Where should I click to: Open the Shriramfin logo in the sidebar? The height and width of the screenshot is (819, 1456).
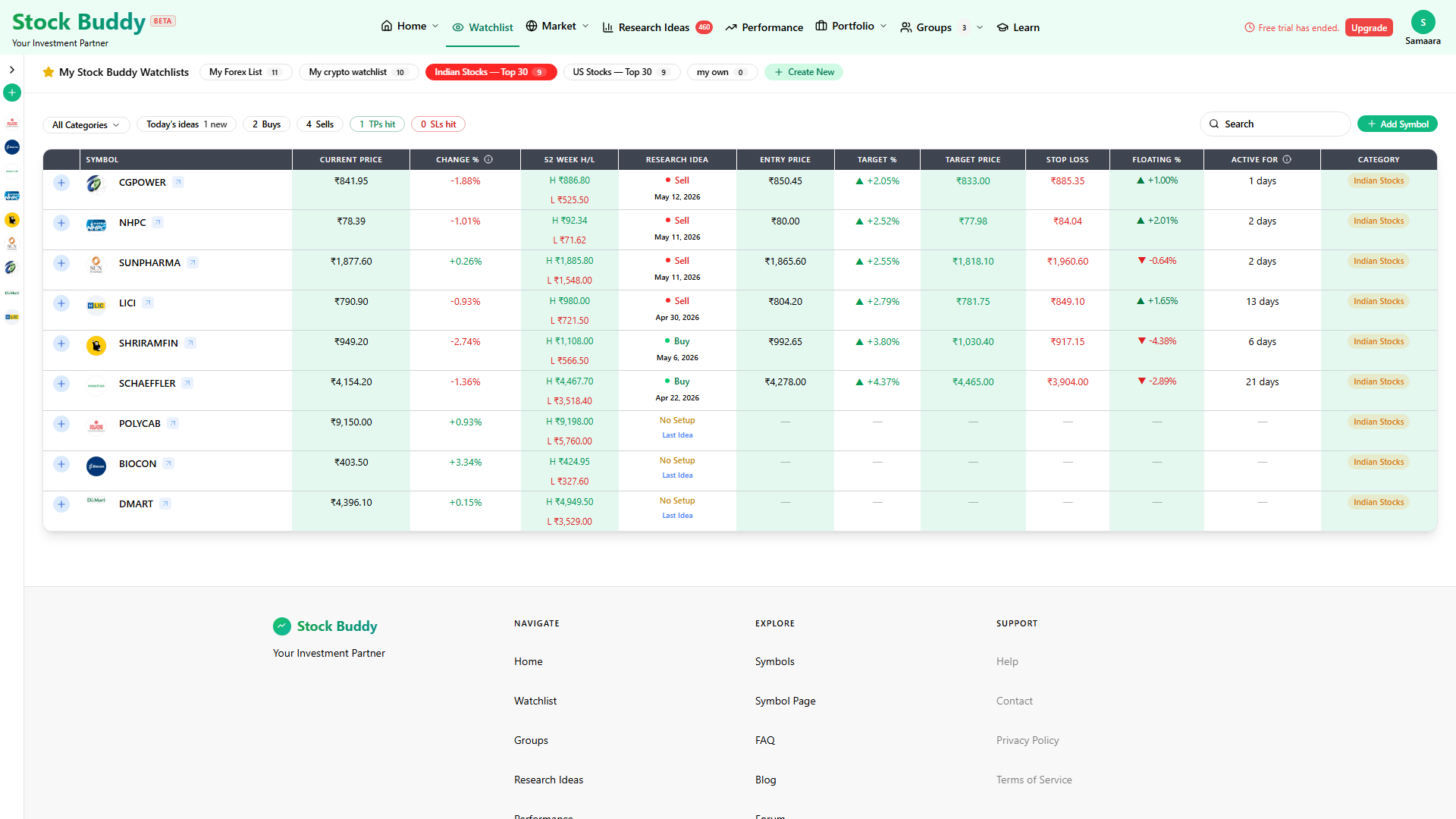pyautogui.click(x=12, y=220)
